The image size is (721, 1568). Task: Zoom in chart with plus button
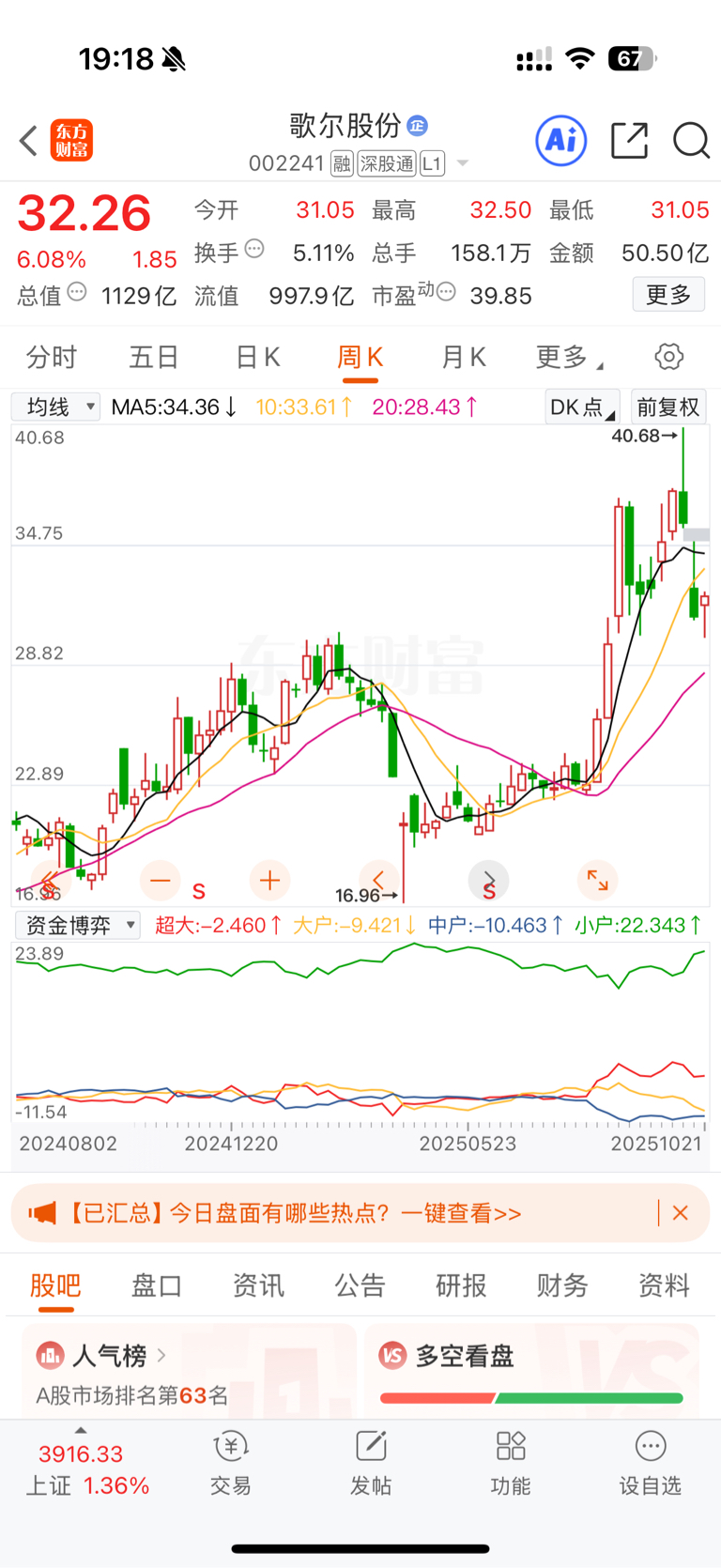[269, 881]
